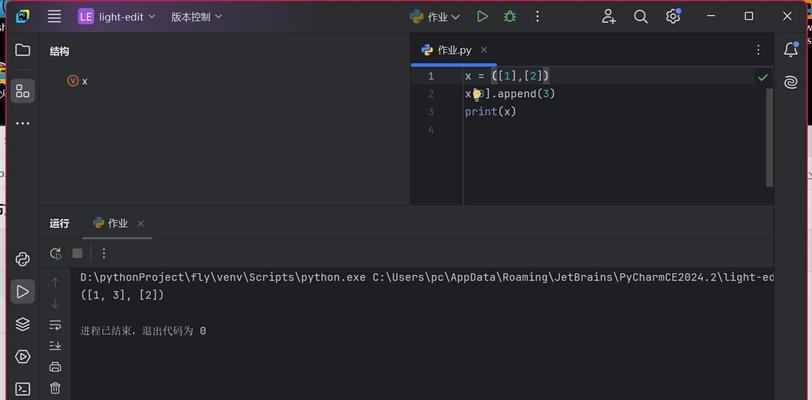Open the 作业 run configuration dropdown
The height and width of the screenshot is (400, 812).
434,17
